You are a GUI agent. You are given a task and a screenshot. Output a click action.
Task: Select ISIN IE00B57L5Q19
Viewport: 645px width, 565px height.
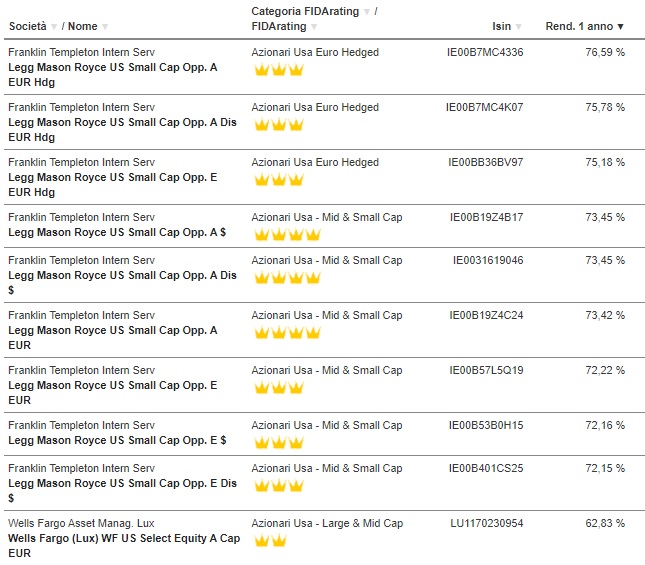click(486, 370)
